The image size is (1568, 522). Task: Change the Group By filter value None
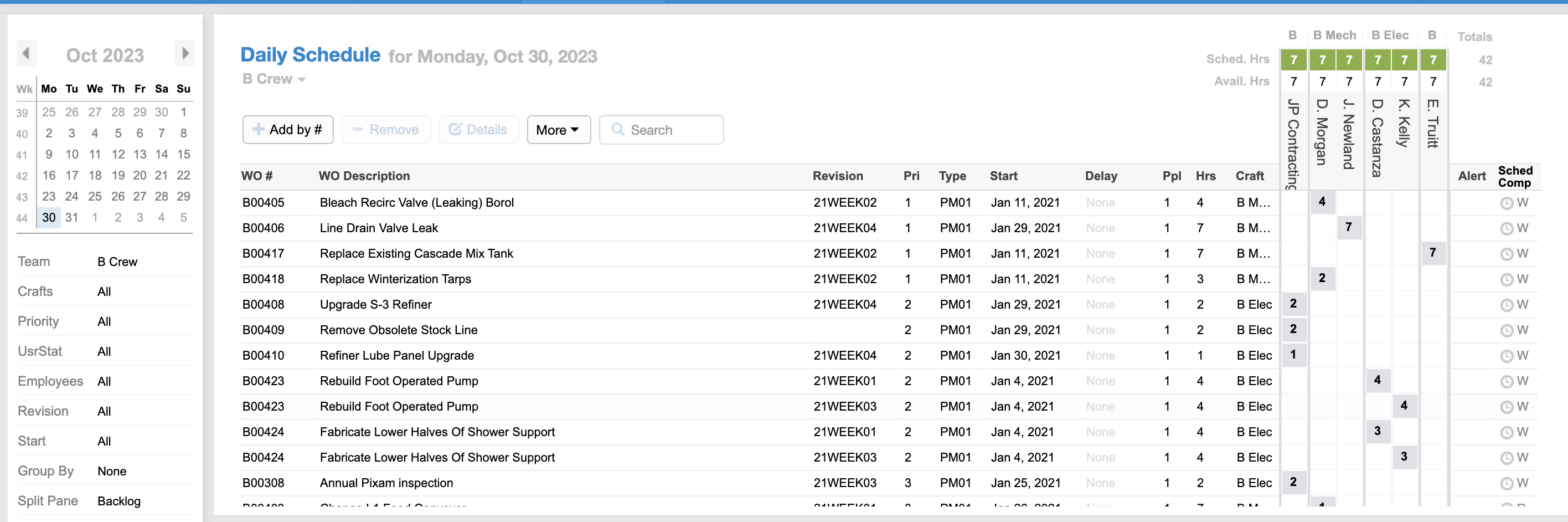click(112, 471)
